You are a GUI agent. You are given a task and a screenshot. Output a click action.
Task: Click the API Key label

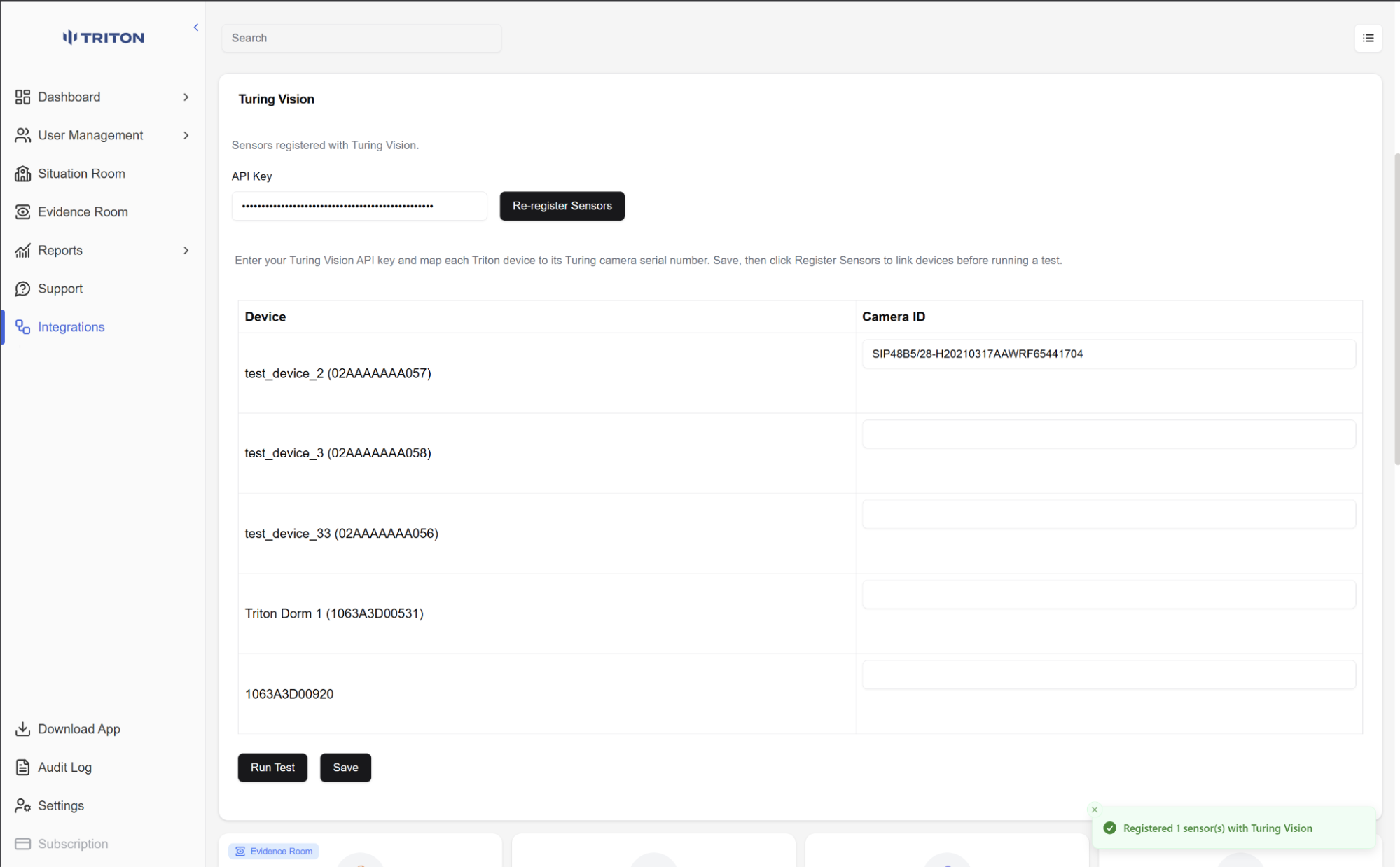coord(251,176)
